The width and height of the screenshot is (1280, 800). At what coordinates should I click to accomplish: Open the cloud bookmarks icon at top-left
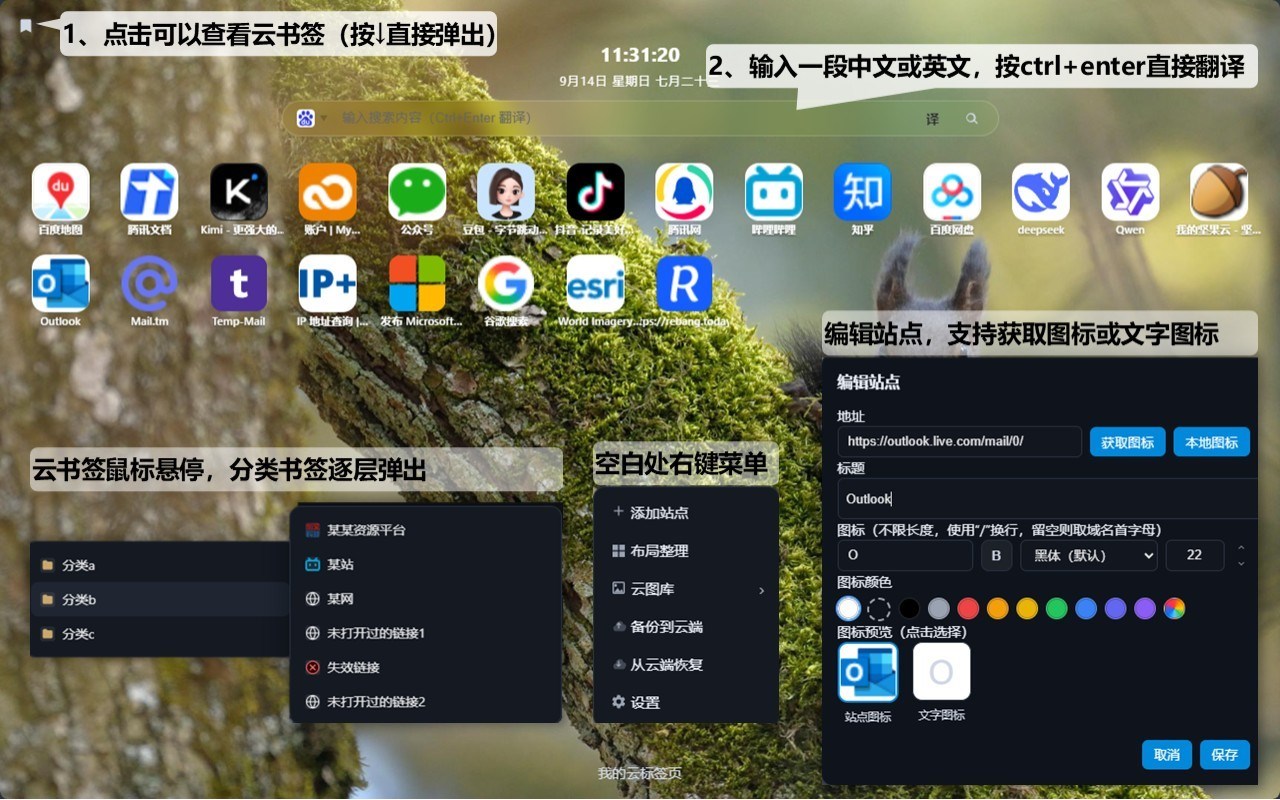coord(26,26)
